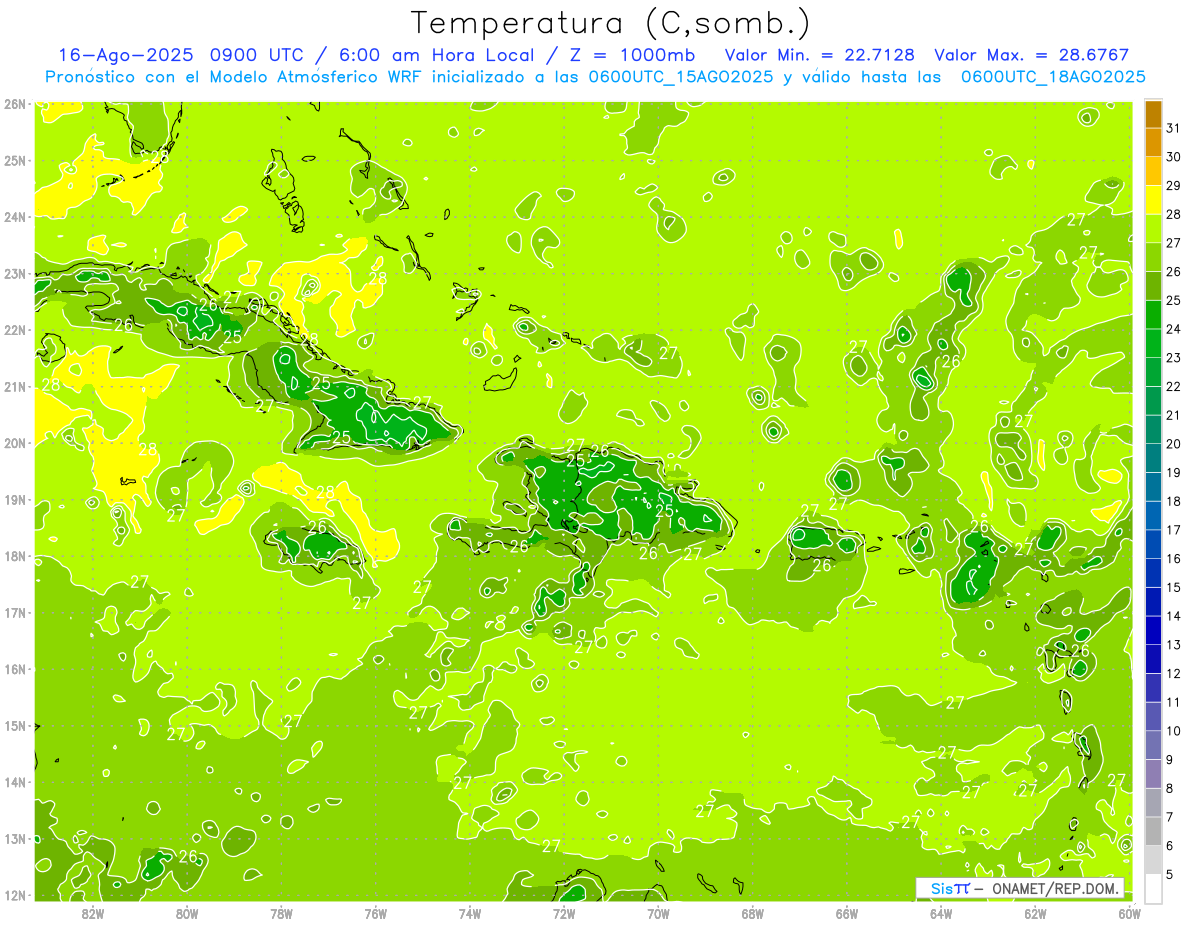The width and height of the screenshot is (1200, 927).
Task: Select the color scale segment between 27 and 28
Action: click(x=1153, y=229)
